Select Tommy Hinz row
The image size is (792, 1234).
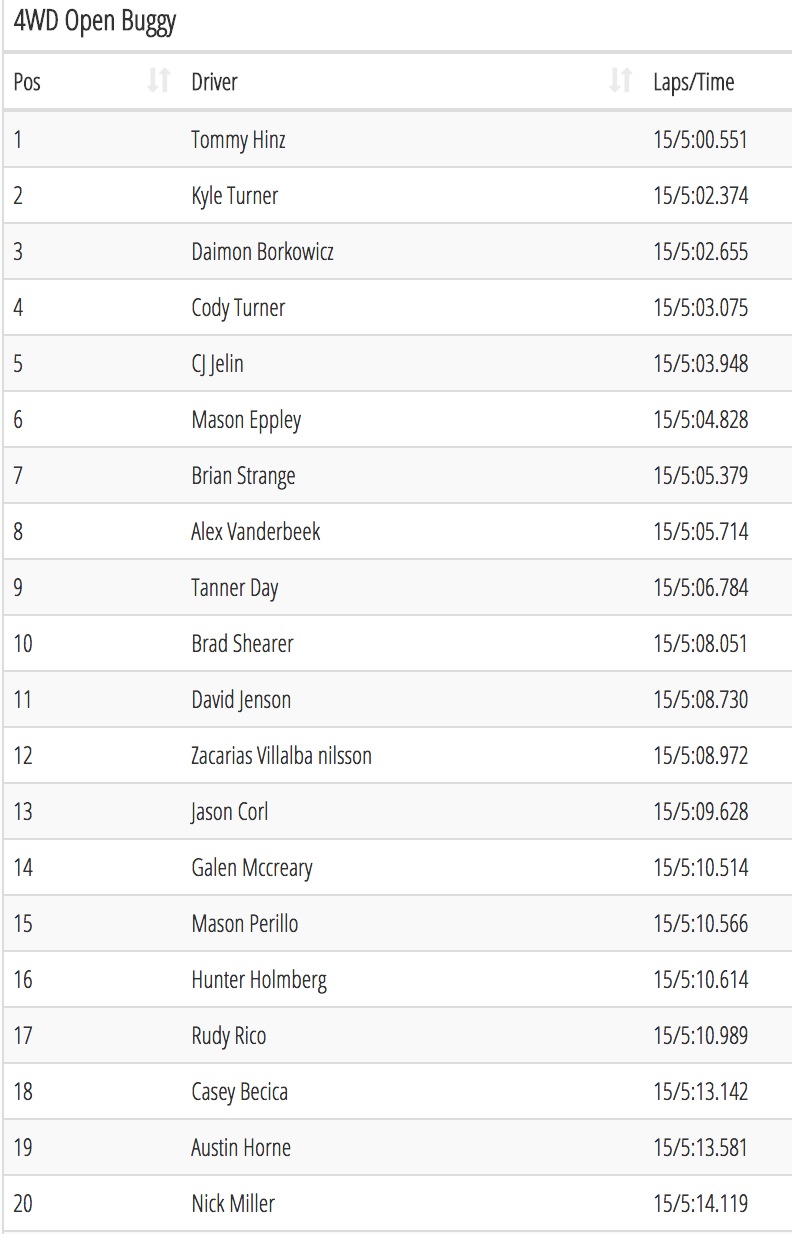point(398,139)
